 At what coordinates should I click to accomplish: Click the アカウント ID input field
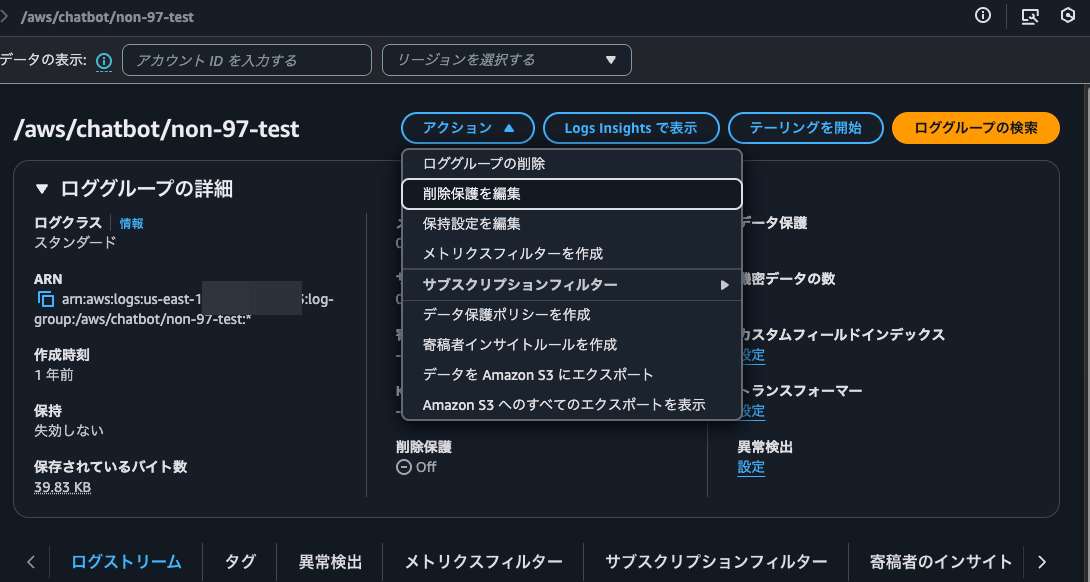click(x=246, y=60)
